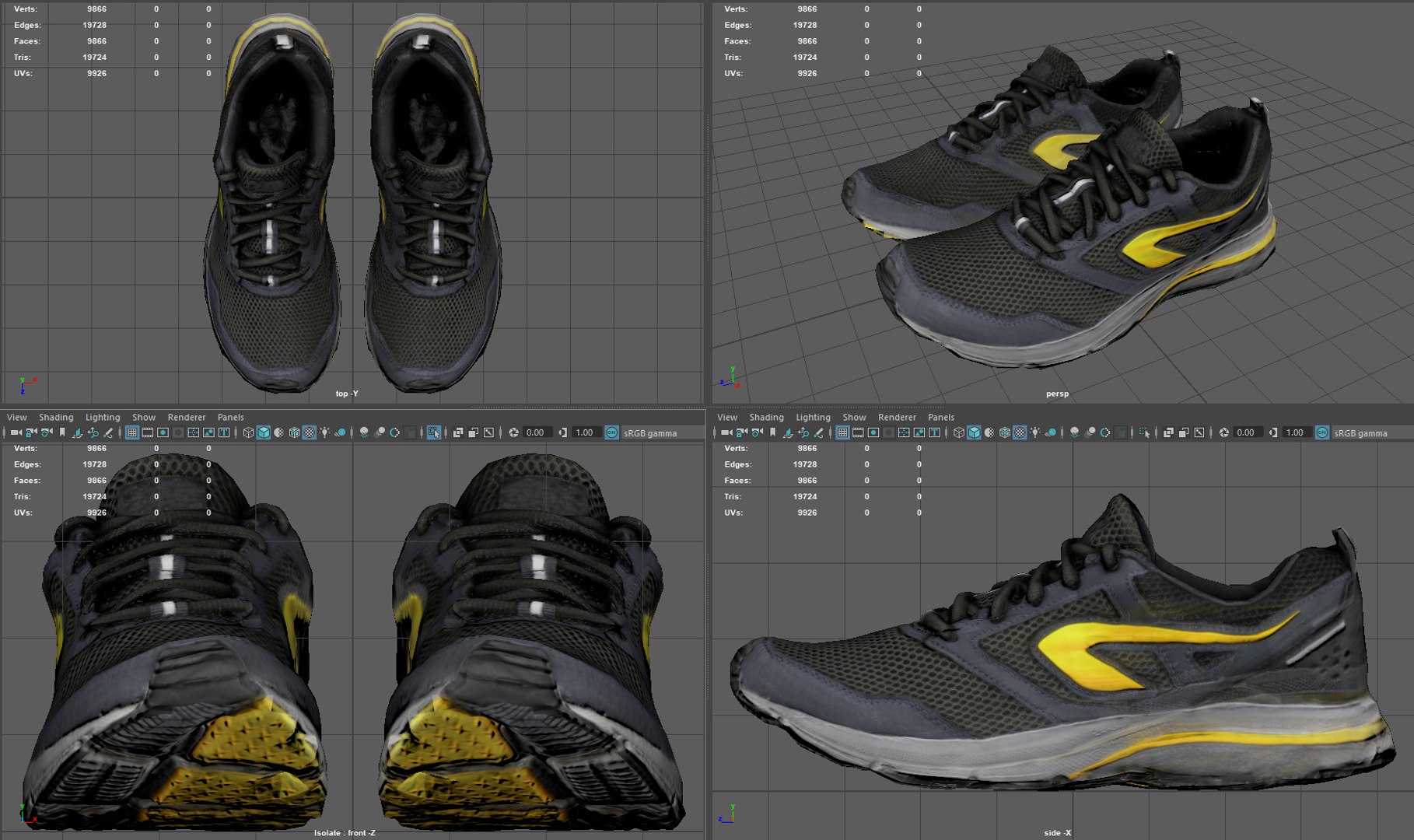Viewport: 1414px width, 840px height.
Task: Switch front panel to Wireframe shading
Action: pos(248,432)
